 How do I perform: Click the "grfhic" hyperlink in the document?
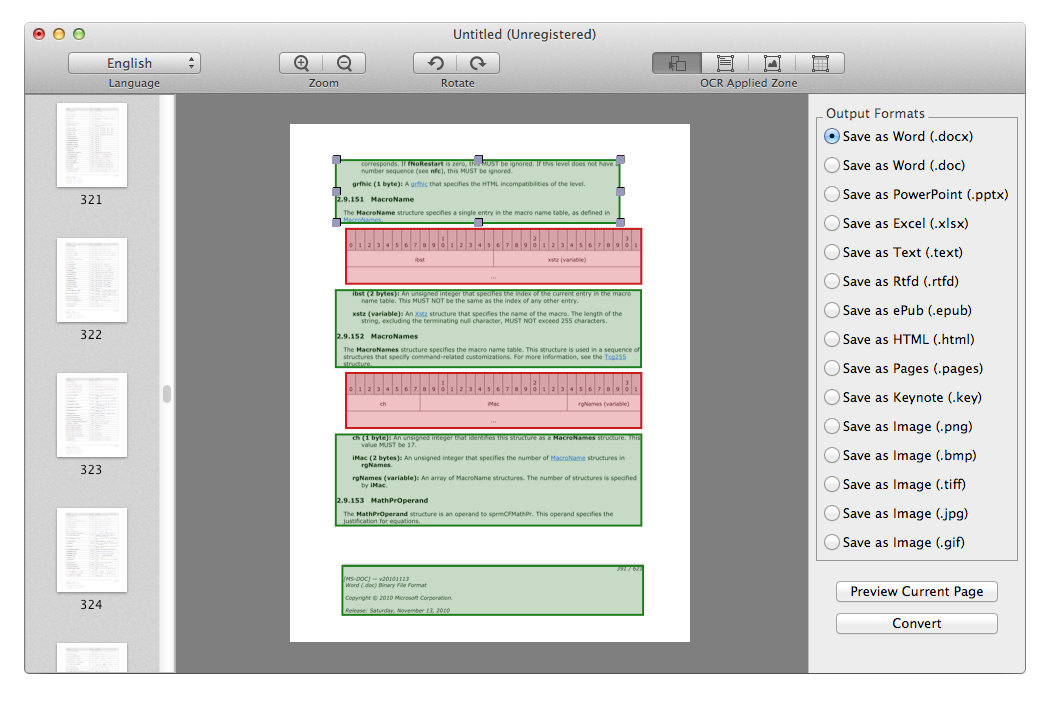(x=419, y=184)
